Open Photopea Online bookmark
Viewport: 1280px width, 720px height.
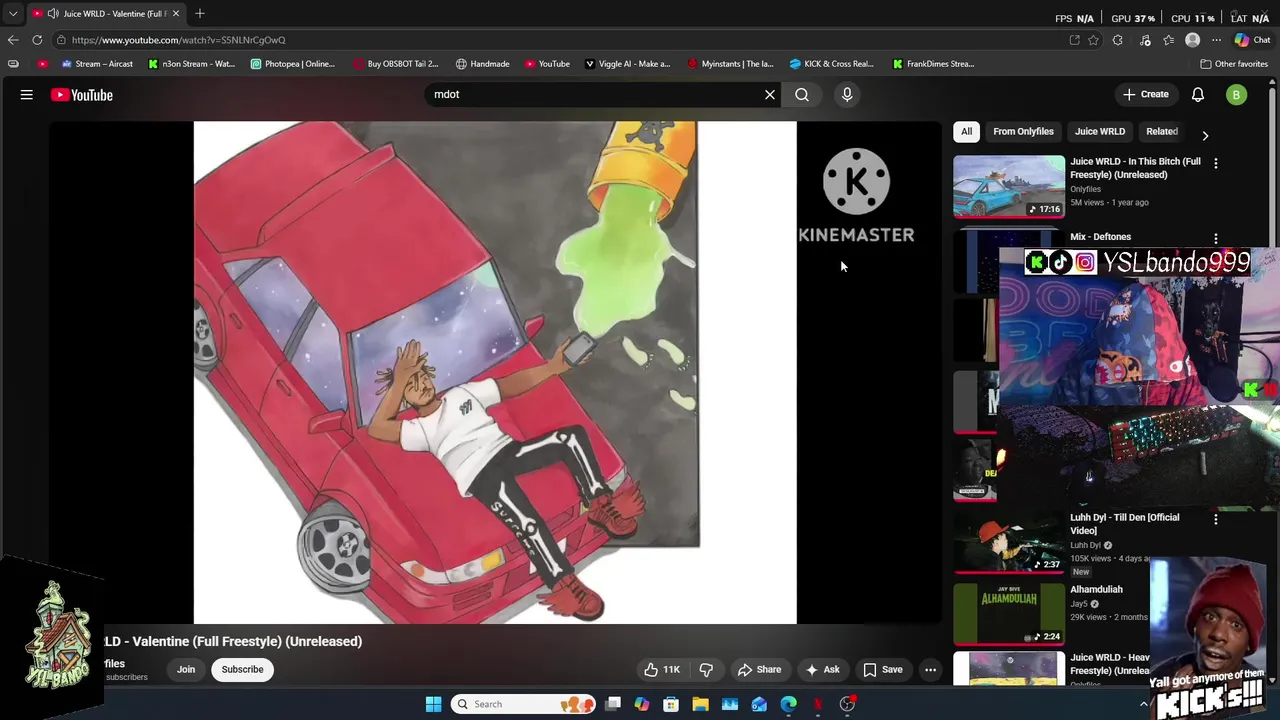pos(293,64)
